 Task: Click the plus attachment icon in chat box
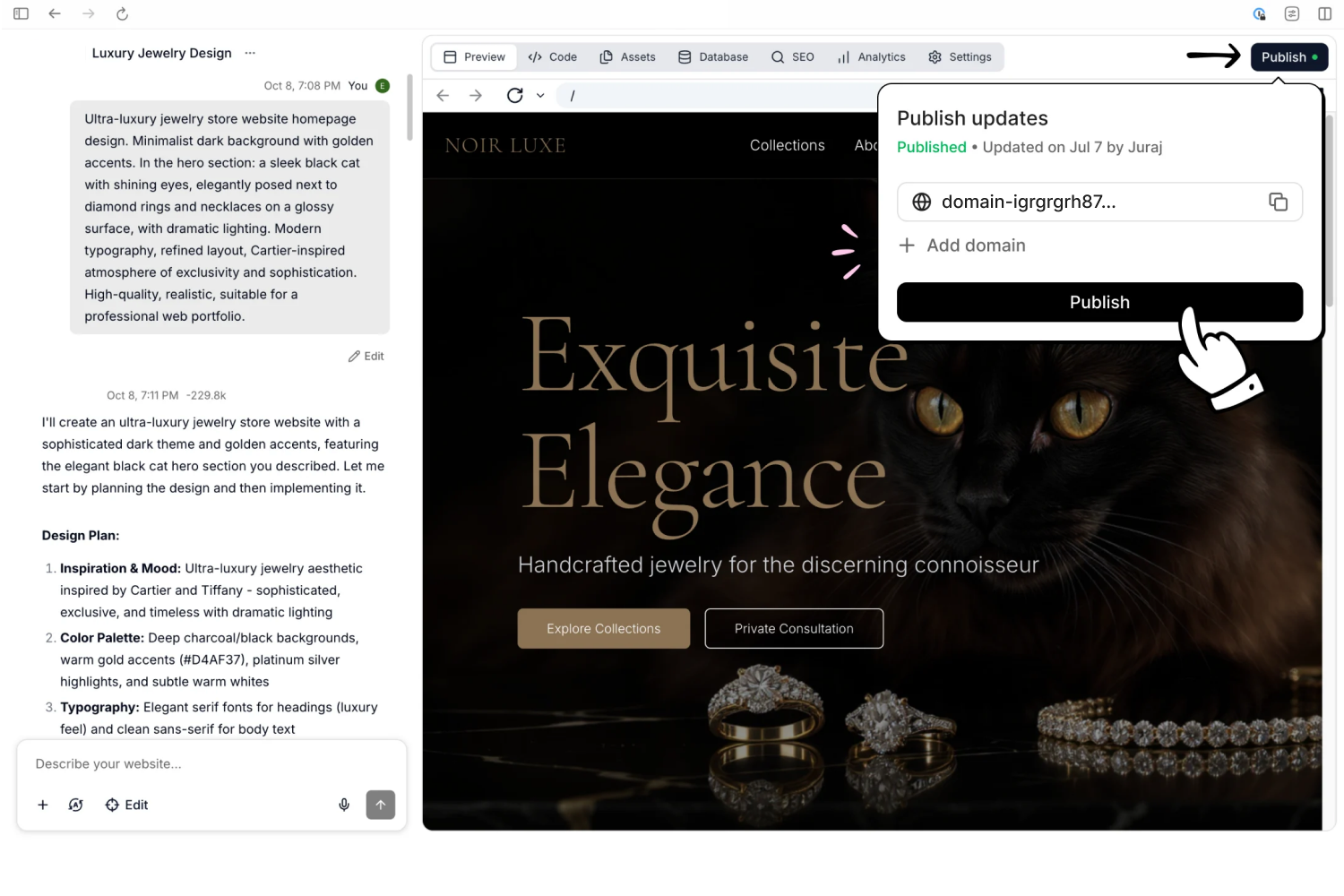[42, 805]
